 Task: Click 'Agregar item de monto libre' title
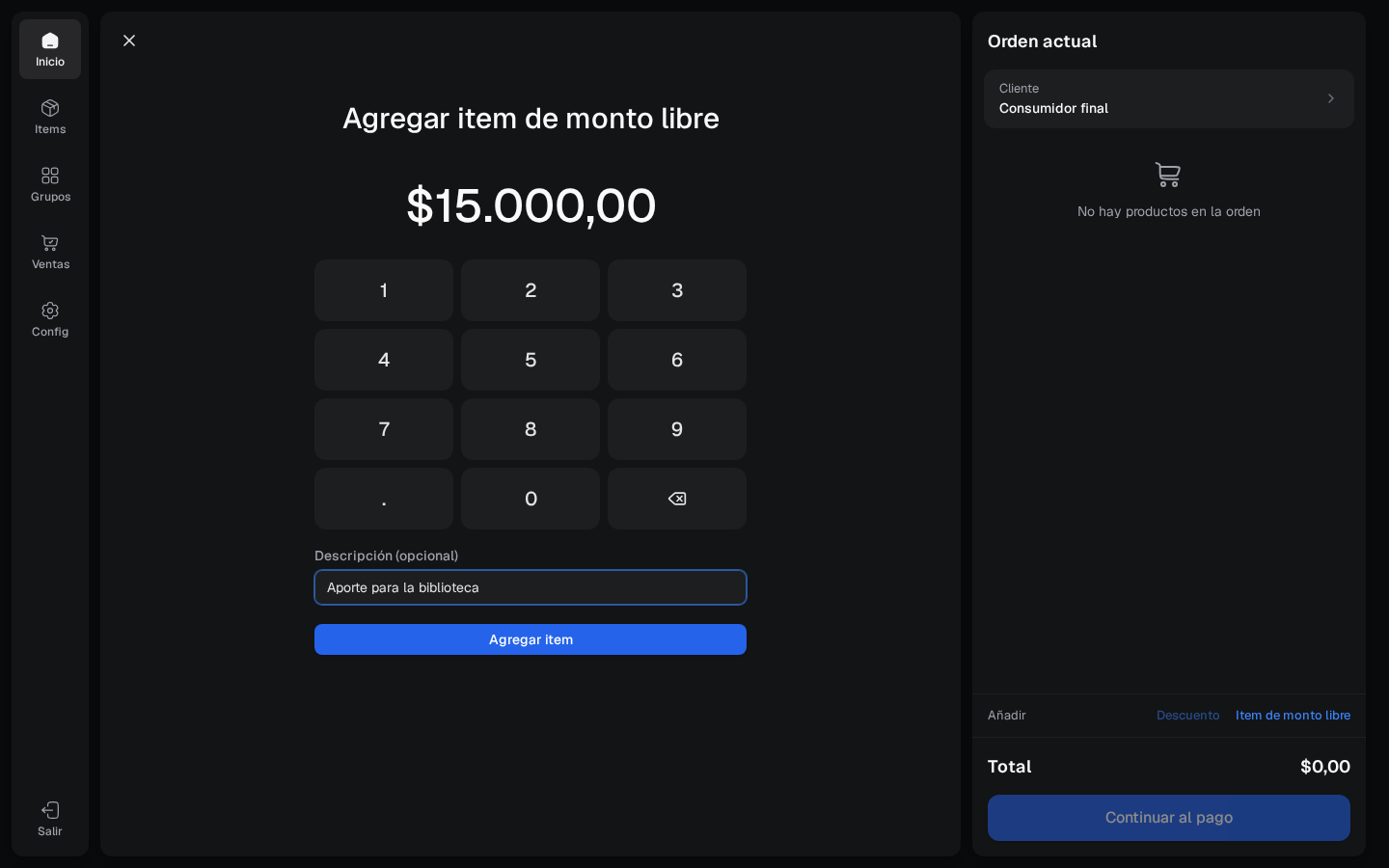531,119
